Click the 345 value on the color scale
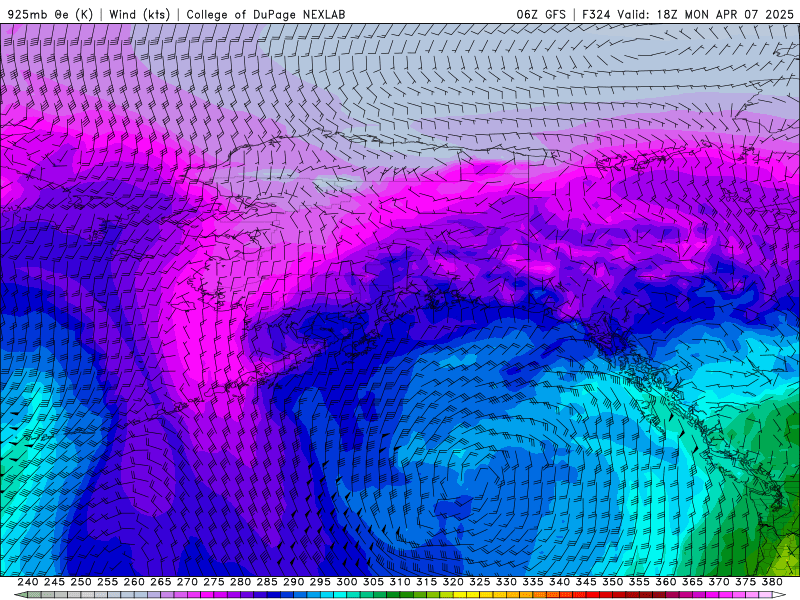800x600 pixels. [586, 582]
